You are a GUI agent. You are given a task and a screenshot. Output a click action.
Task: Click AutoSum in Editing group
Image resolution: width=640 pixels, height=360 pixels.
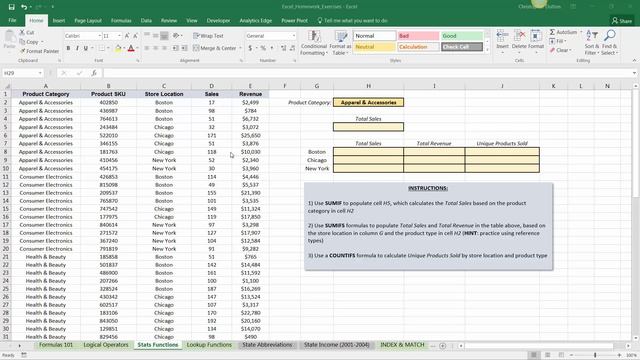tap(563, 32)
